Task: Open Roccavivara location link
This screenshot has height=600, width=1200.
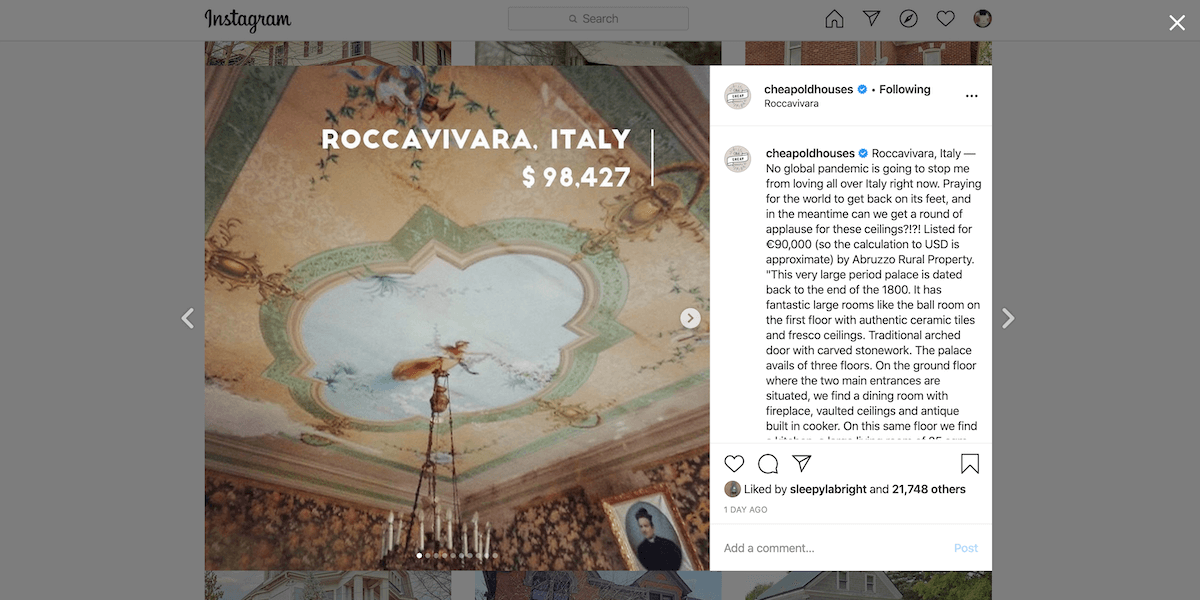Action: [791, 103]
